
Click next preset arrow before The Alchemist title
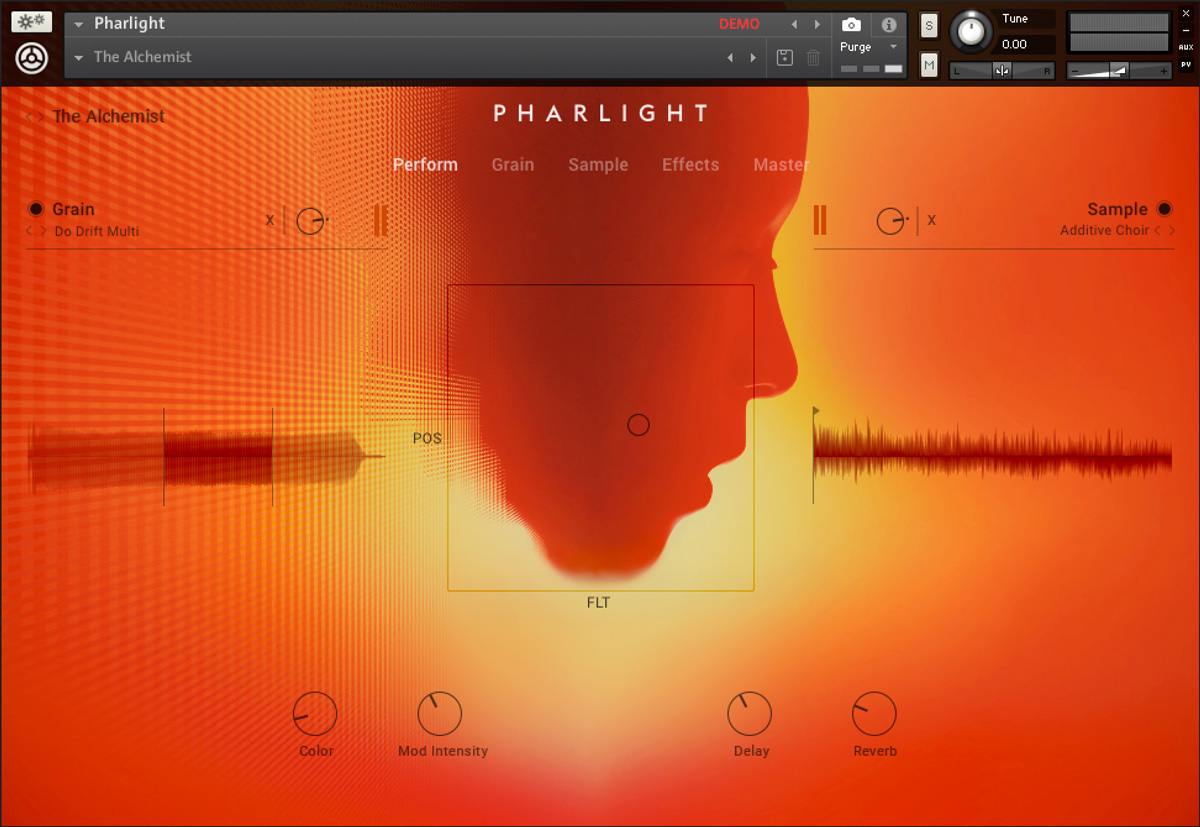[x=40, y=117]
